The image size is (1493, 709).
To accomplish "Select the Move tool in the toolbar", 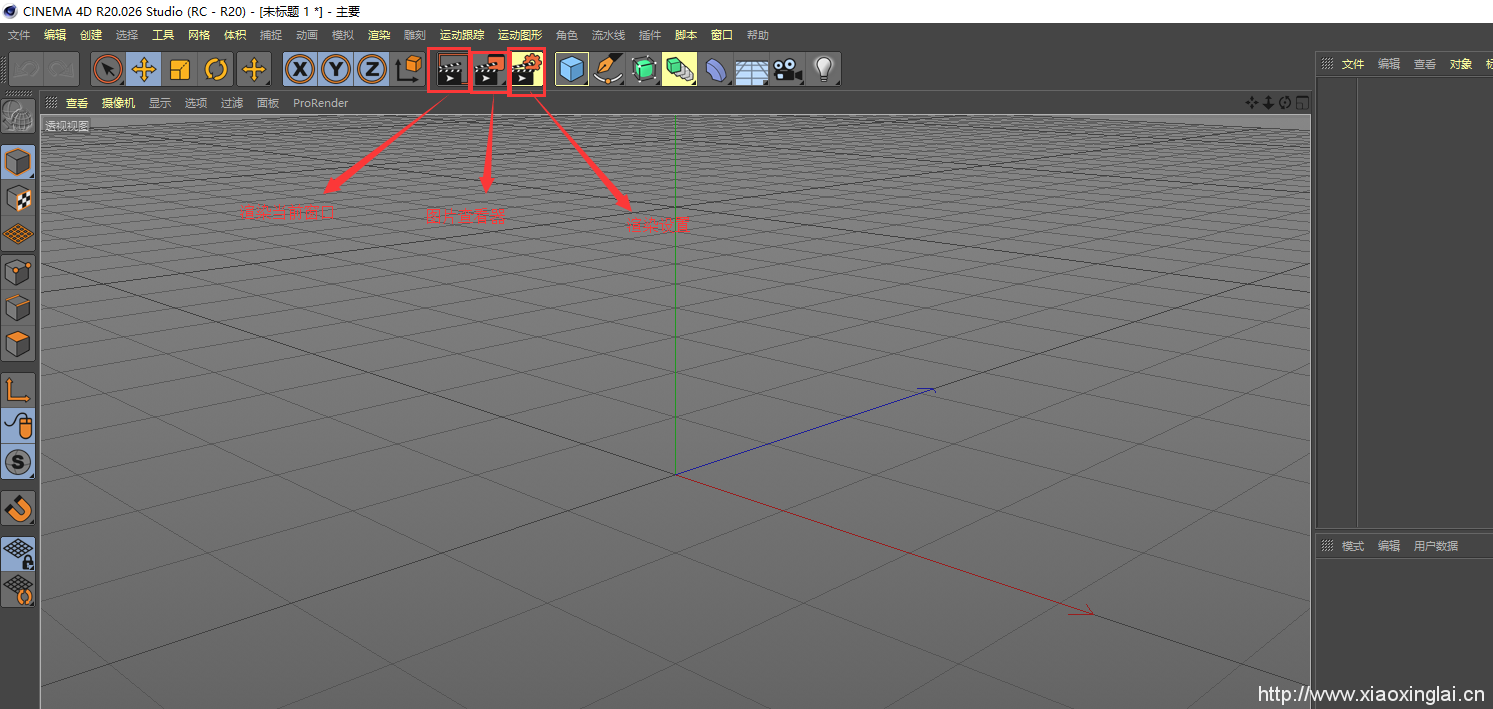I will (144, 70).
